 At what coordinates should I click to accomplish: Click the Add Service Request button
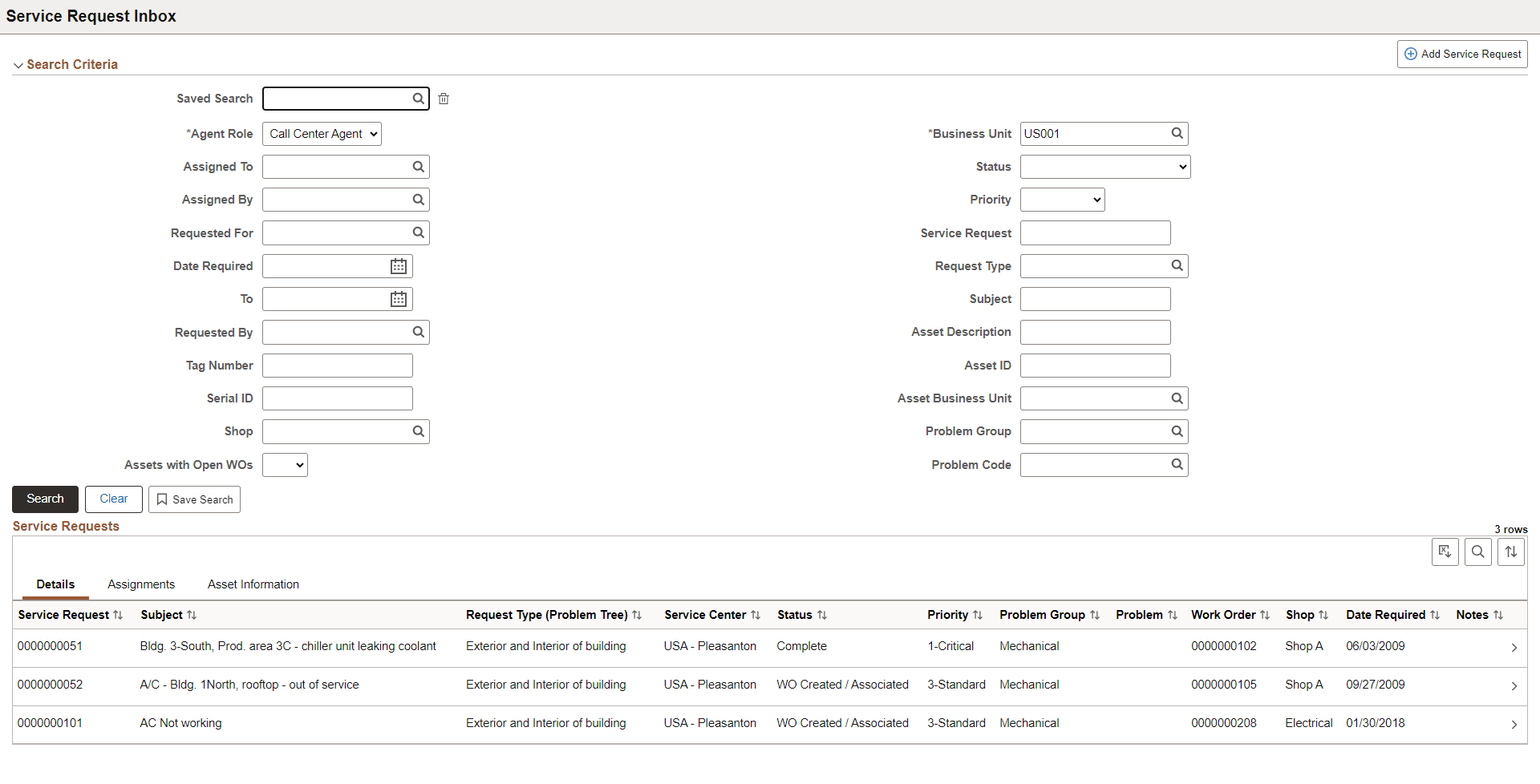1462,54
